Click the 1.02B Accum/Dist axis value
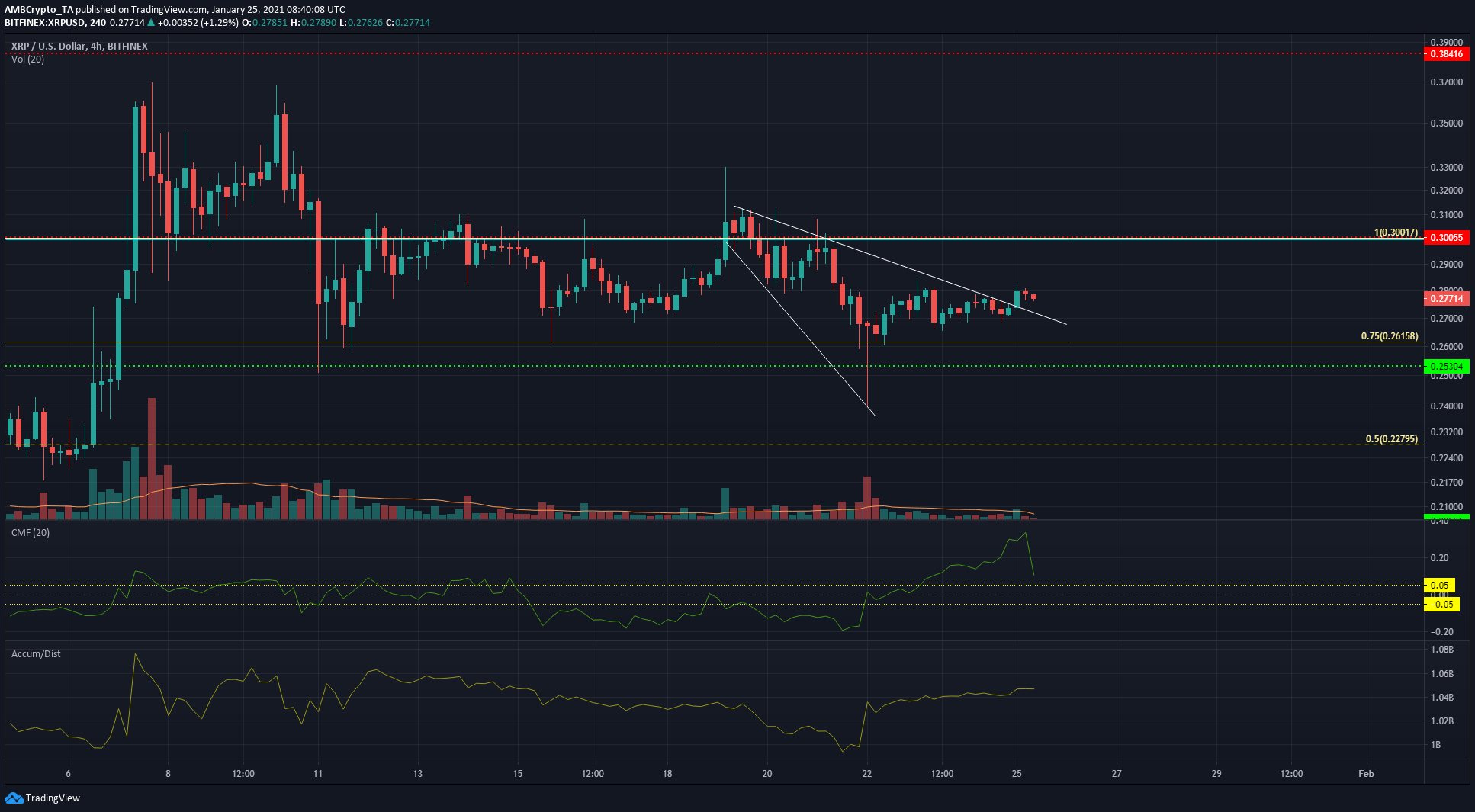 pos(1442,721)
